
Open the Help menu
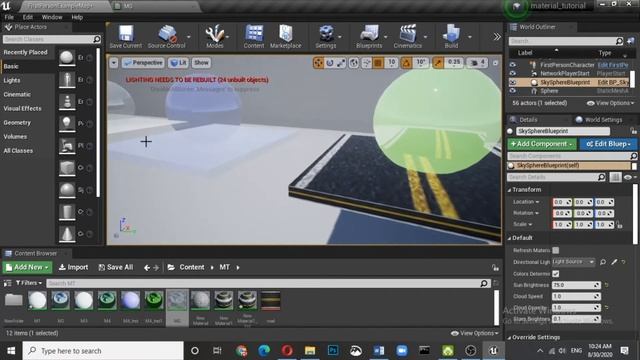pyautogui.click(x=77, y=17)
